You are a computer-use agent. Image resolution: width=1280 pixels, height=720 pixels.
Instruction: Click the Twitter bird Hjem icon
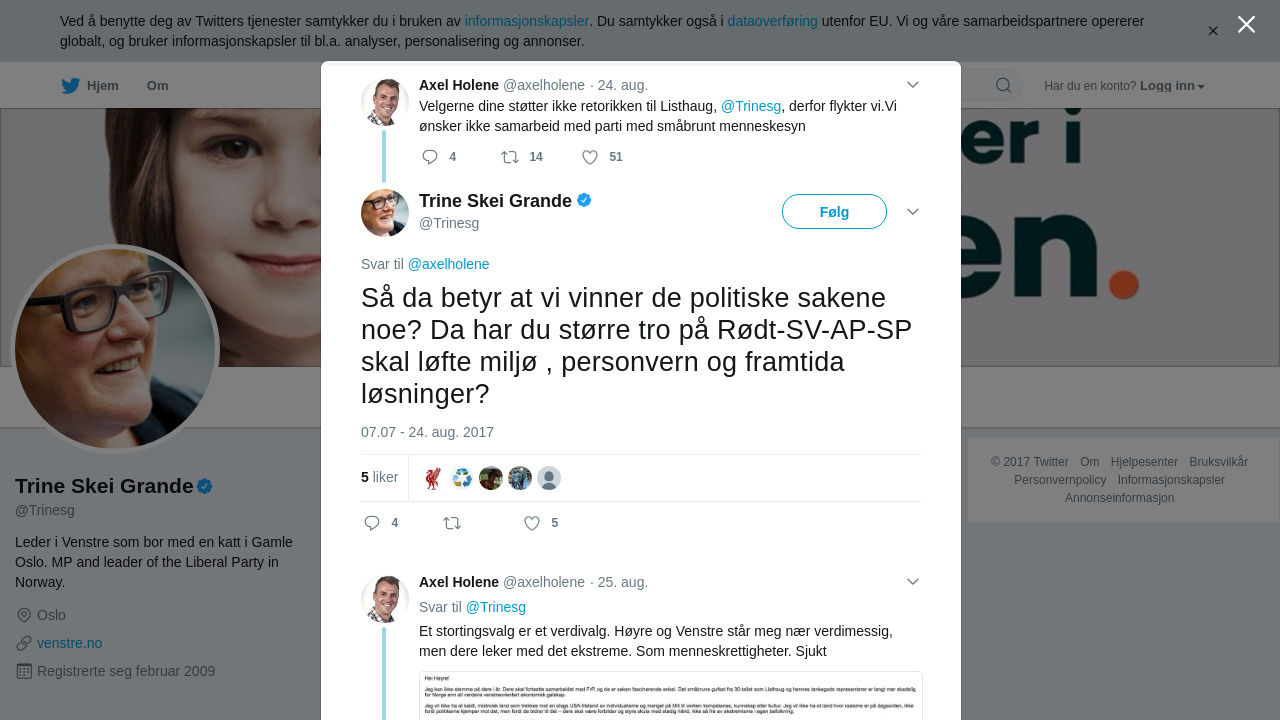[x=70, y=86]
